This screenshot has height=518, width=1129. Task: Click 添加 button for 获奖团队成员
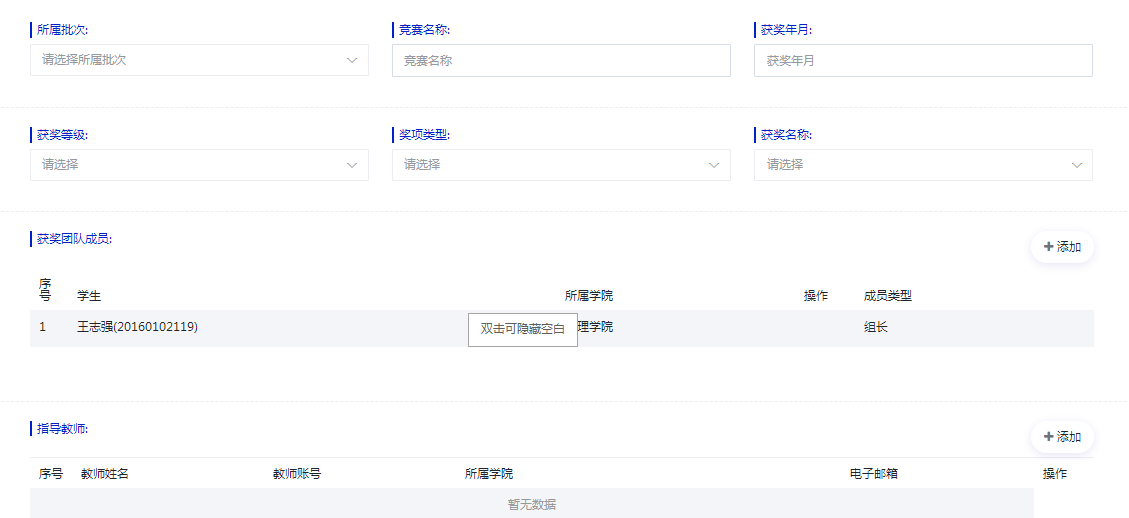coord(1062,247)
